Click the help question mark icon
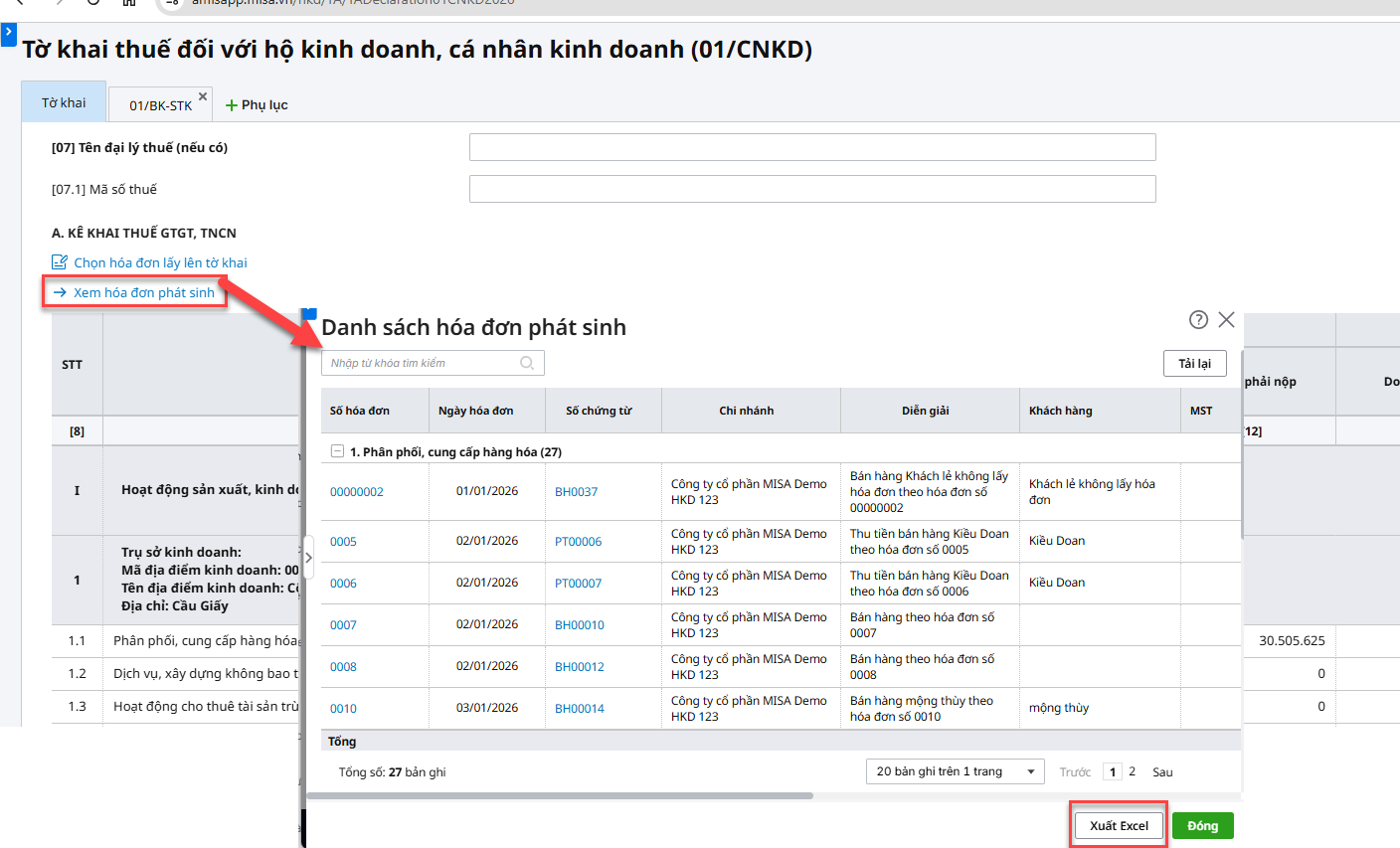1400x848 pixels. pos(1198,319)
